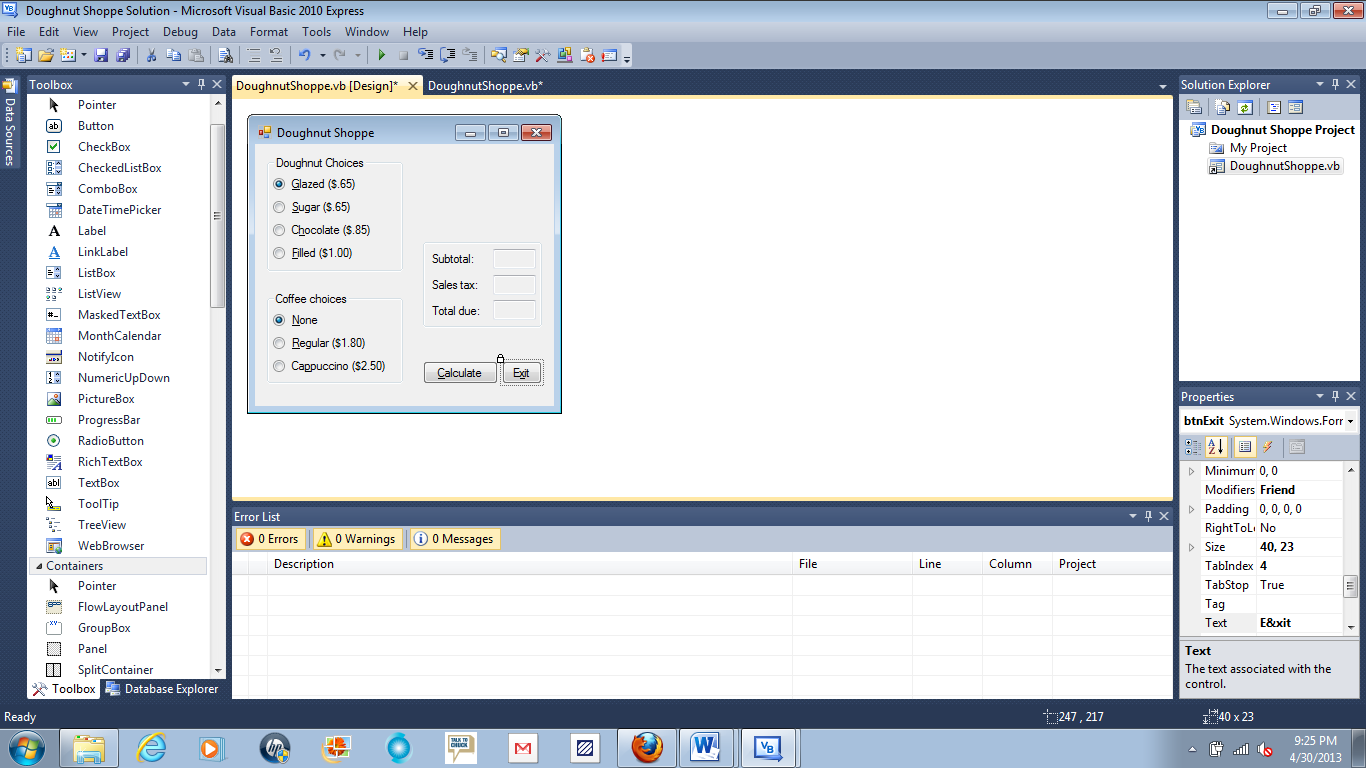
Task: Open the Project menu
Action: (x=130, y=32)
